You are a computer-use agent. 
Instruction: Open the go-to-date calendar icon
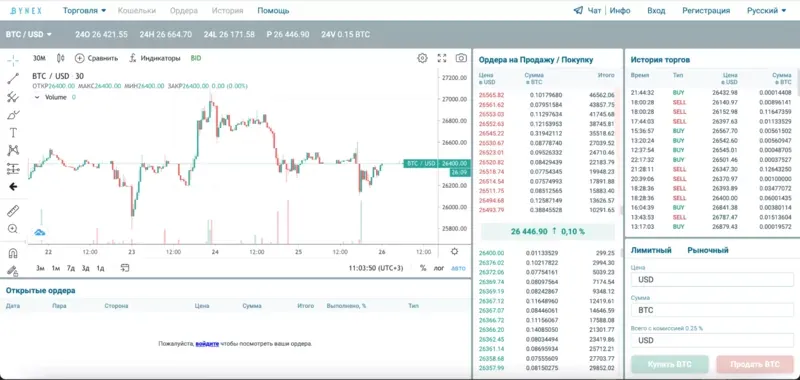click(x=125, y=268)
